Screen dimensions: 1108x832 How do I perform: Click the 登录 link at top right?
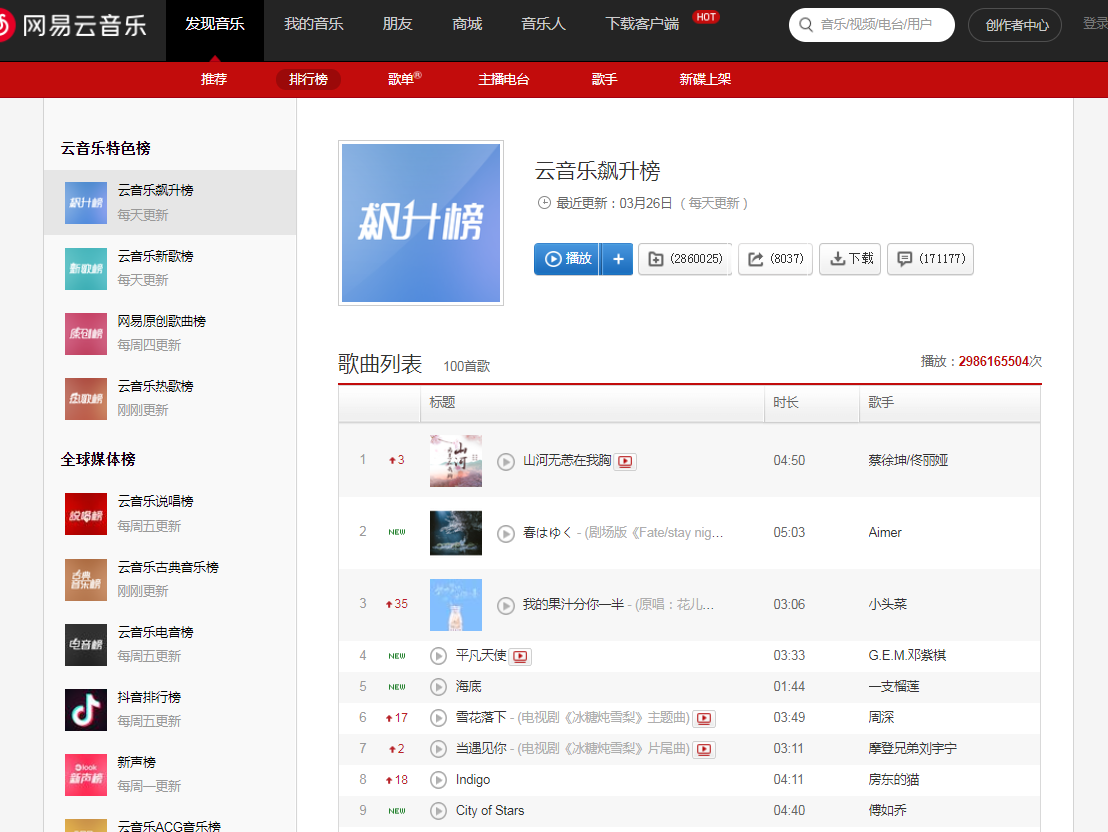[1095, 24]
